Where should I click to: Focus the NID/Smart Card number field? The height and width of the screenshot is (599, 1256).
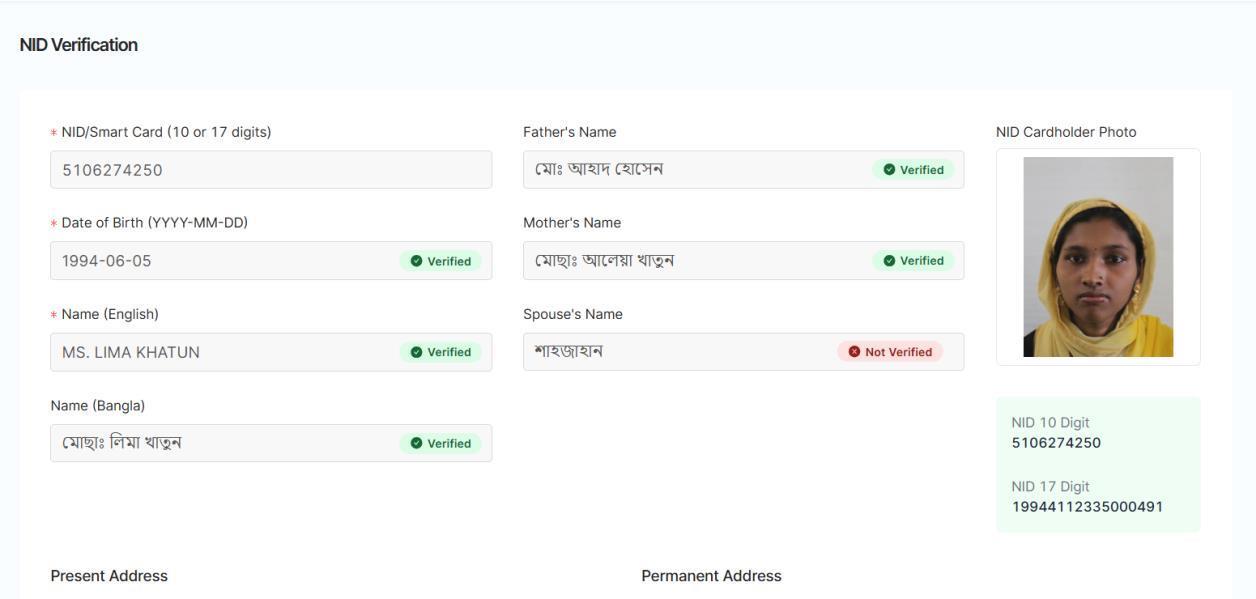[x=270, y=170]
